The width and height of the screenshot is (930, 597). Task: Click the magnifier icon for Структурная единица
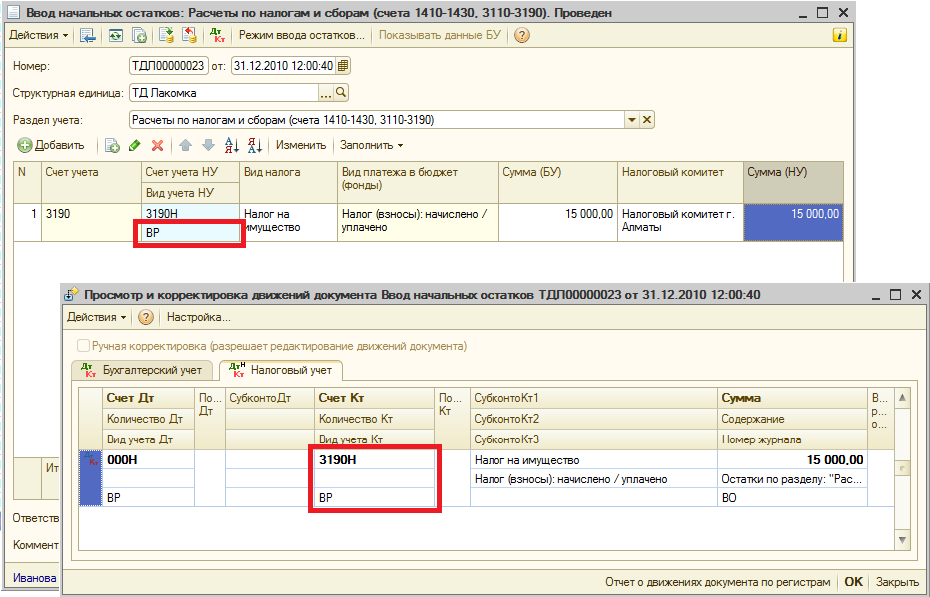(x=341, y=93)
